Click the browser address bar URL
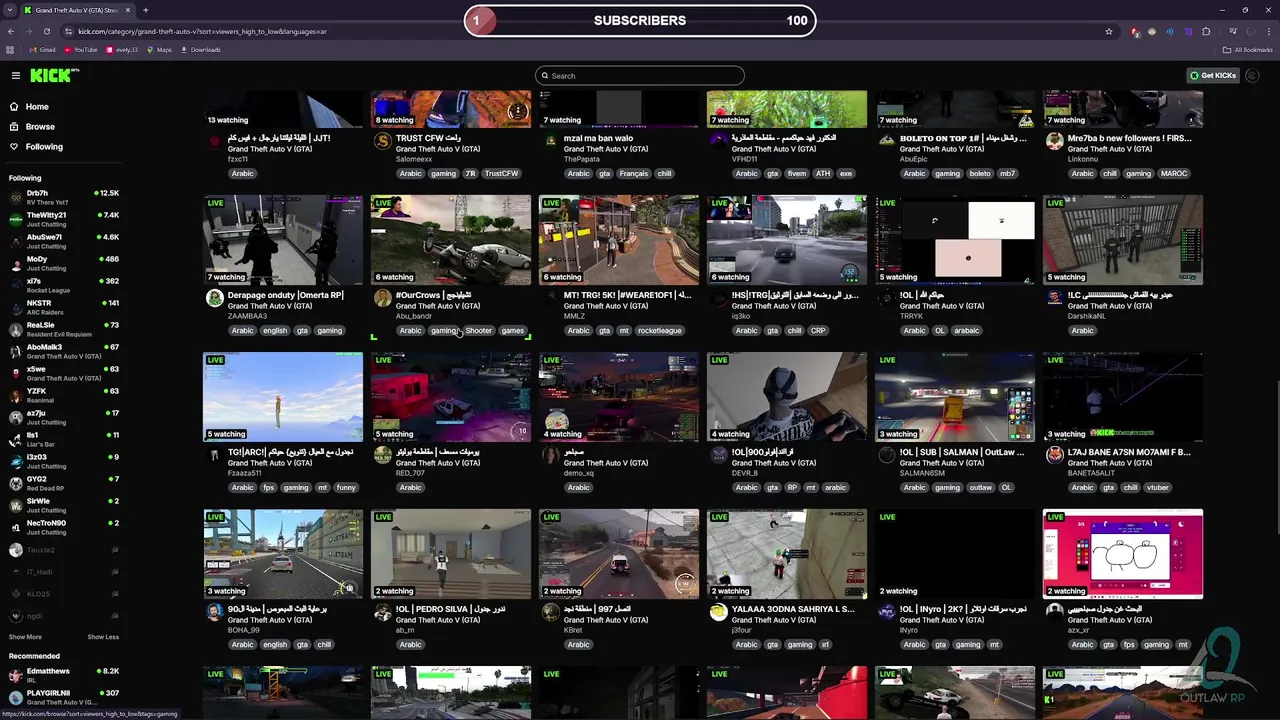Image resolution: width=1280 pixels, height=720 pixels. (x=203, y=31)
